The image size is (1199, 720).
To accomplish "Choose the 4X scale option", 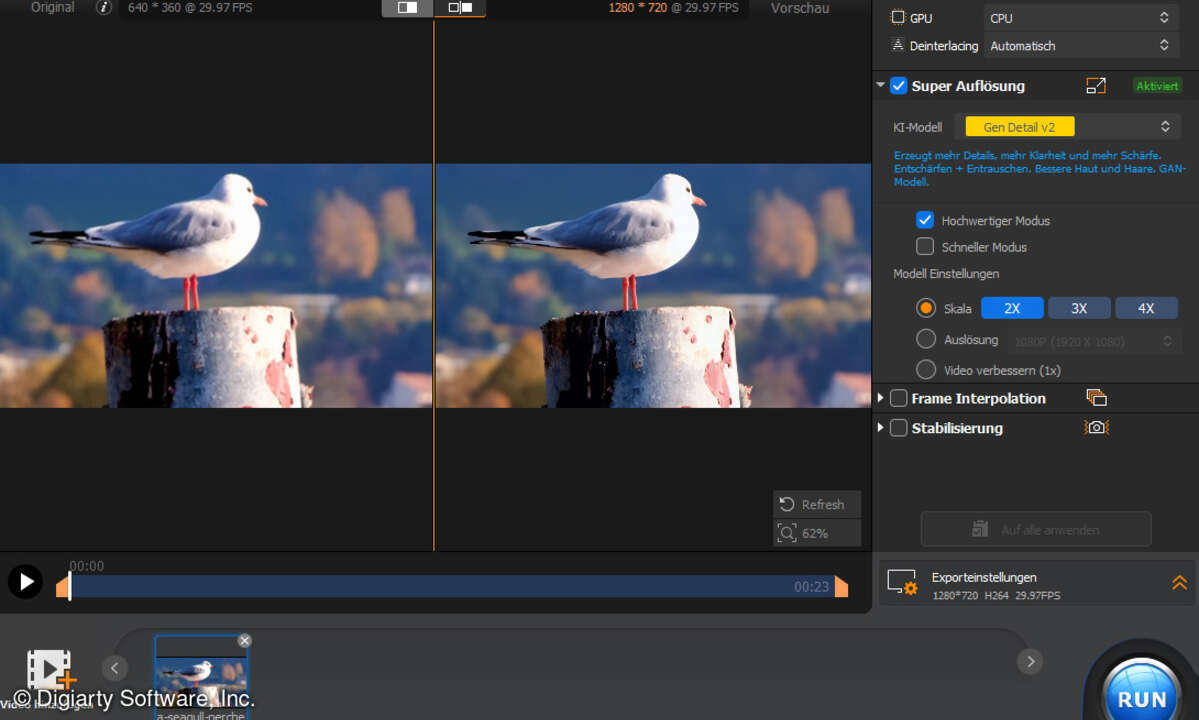I will tap(1145, 308).
